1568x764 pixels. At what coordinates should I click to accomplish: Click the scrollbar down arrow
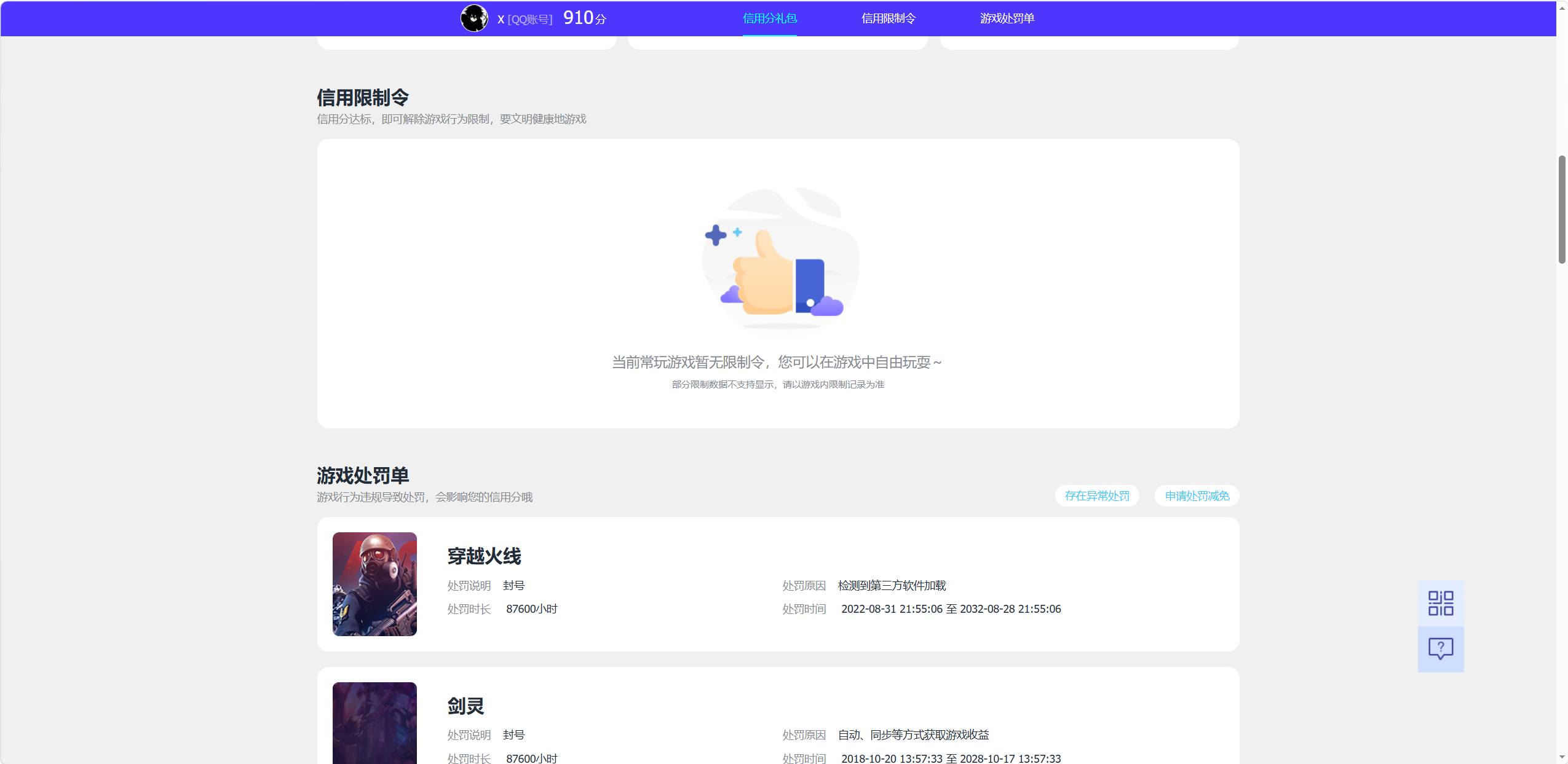[x=1562, y=757]
